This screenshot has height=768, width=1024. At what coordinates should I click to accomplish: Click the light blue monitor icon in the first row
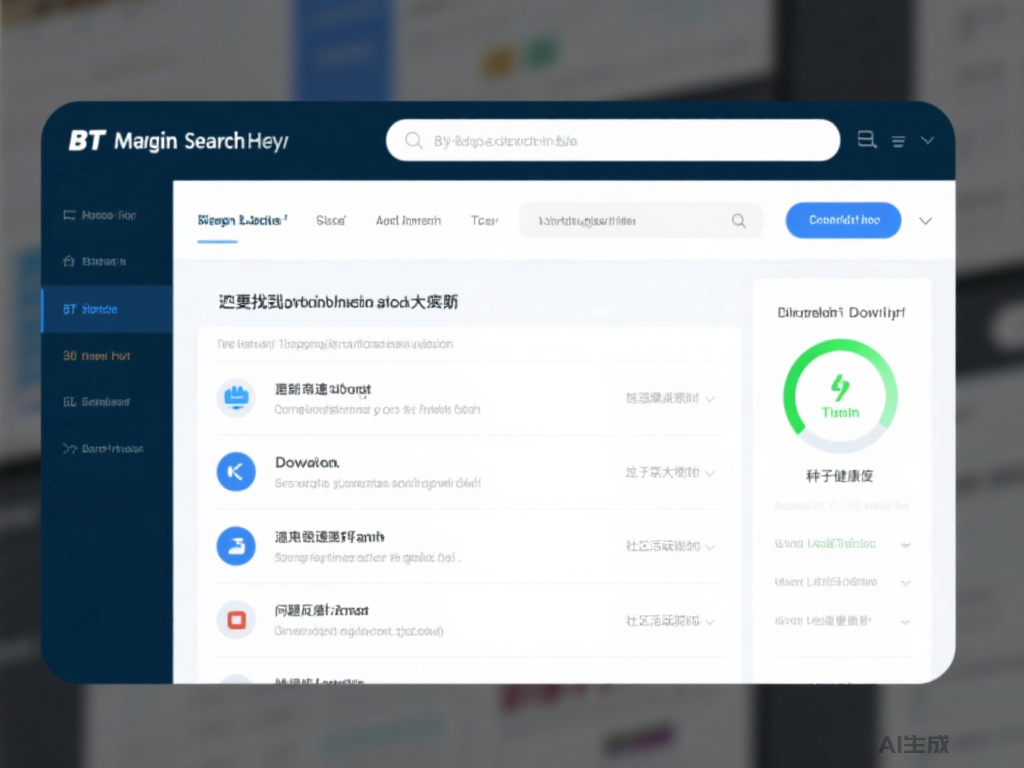pos(236,398)
